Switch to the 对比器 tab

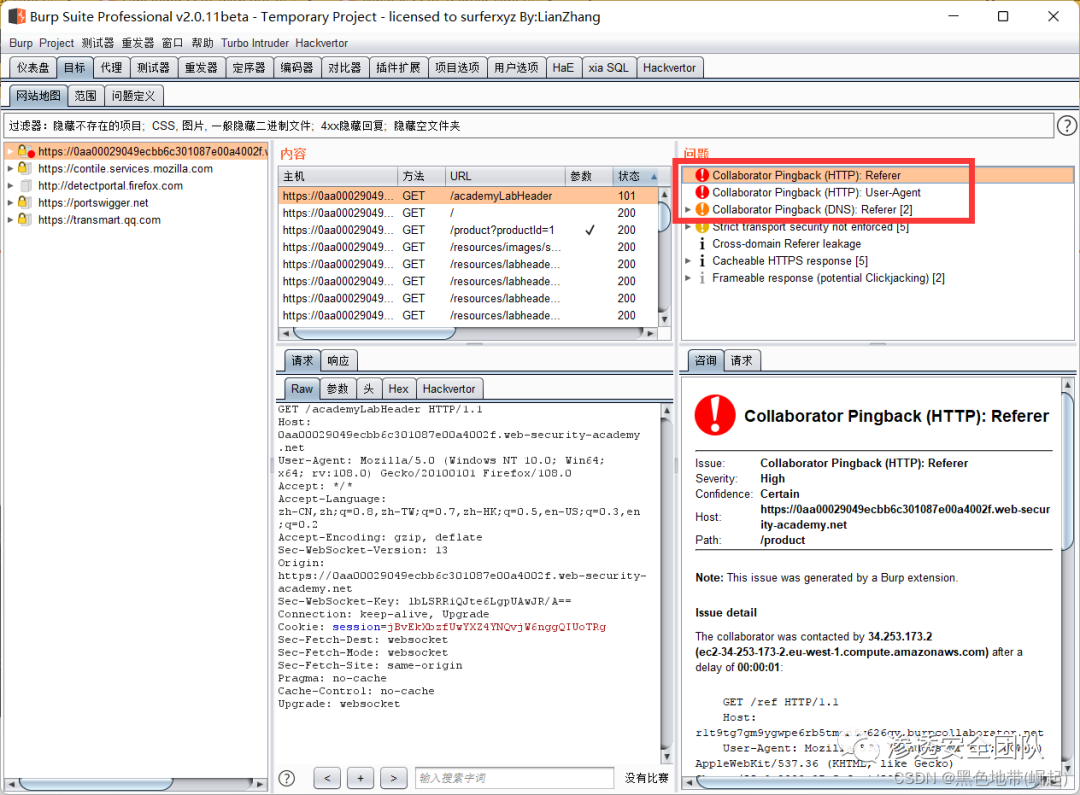pos(344,68)
